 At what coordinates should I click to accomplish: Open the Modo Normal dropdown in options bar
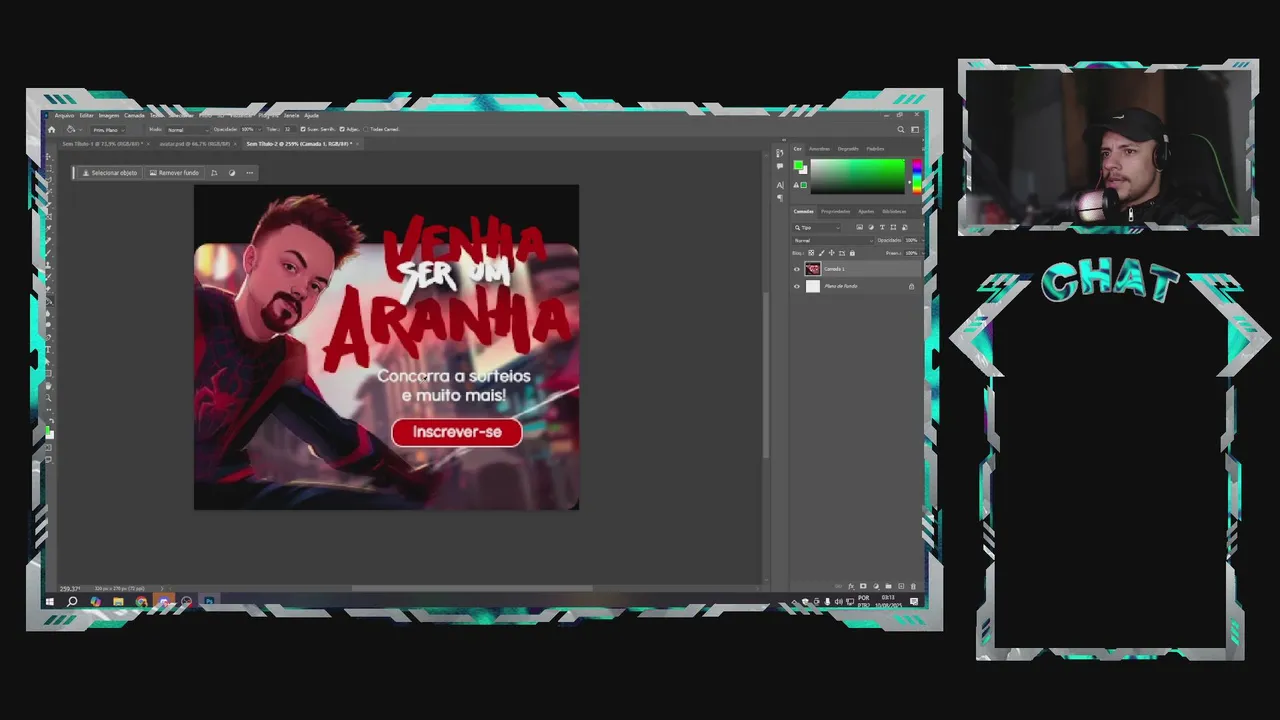point(188,130)
